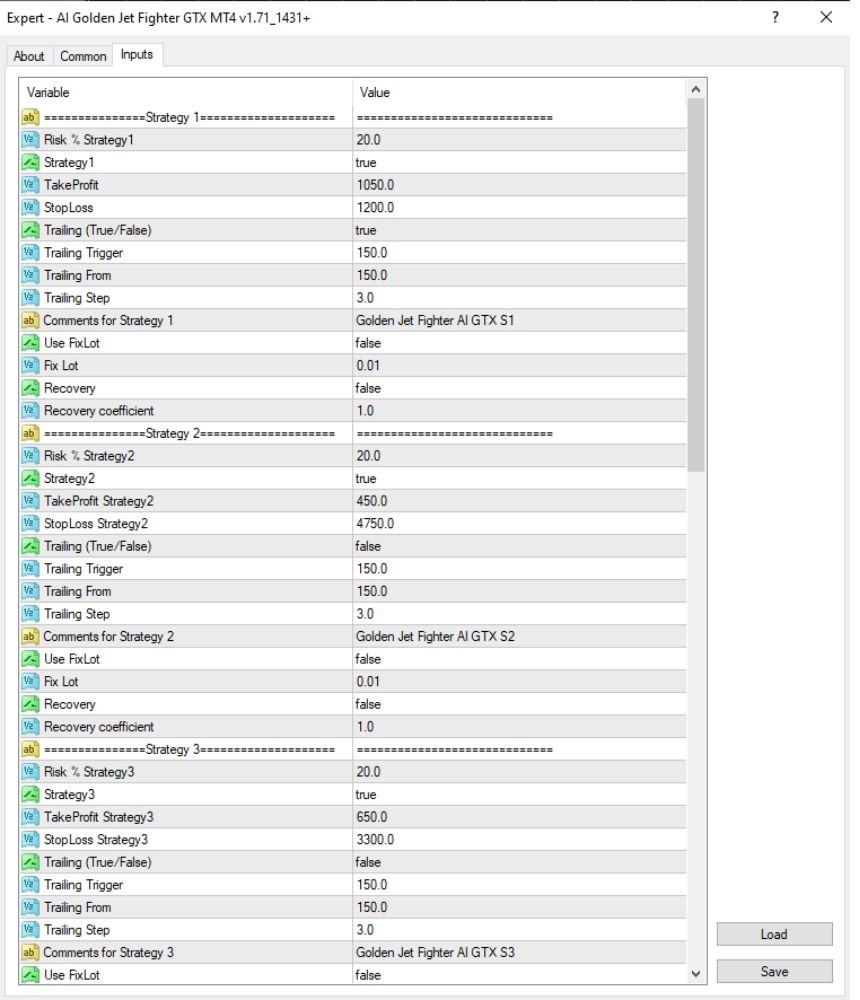Image resolution: width=860 pixels, height=1000 pixels.
Task: Click the ab icon on the Strategy 2 separator row
Action: (30, 433)
